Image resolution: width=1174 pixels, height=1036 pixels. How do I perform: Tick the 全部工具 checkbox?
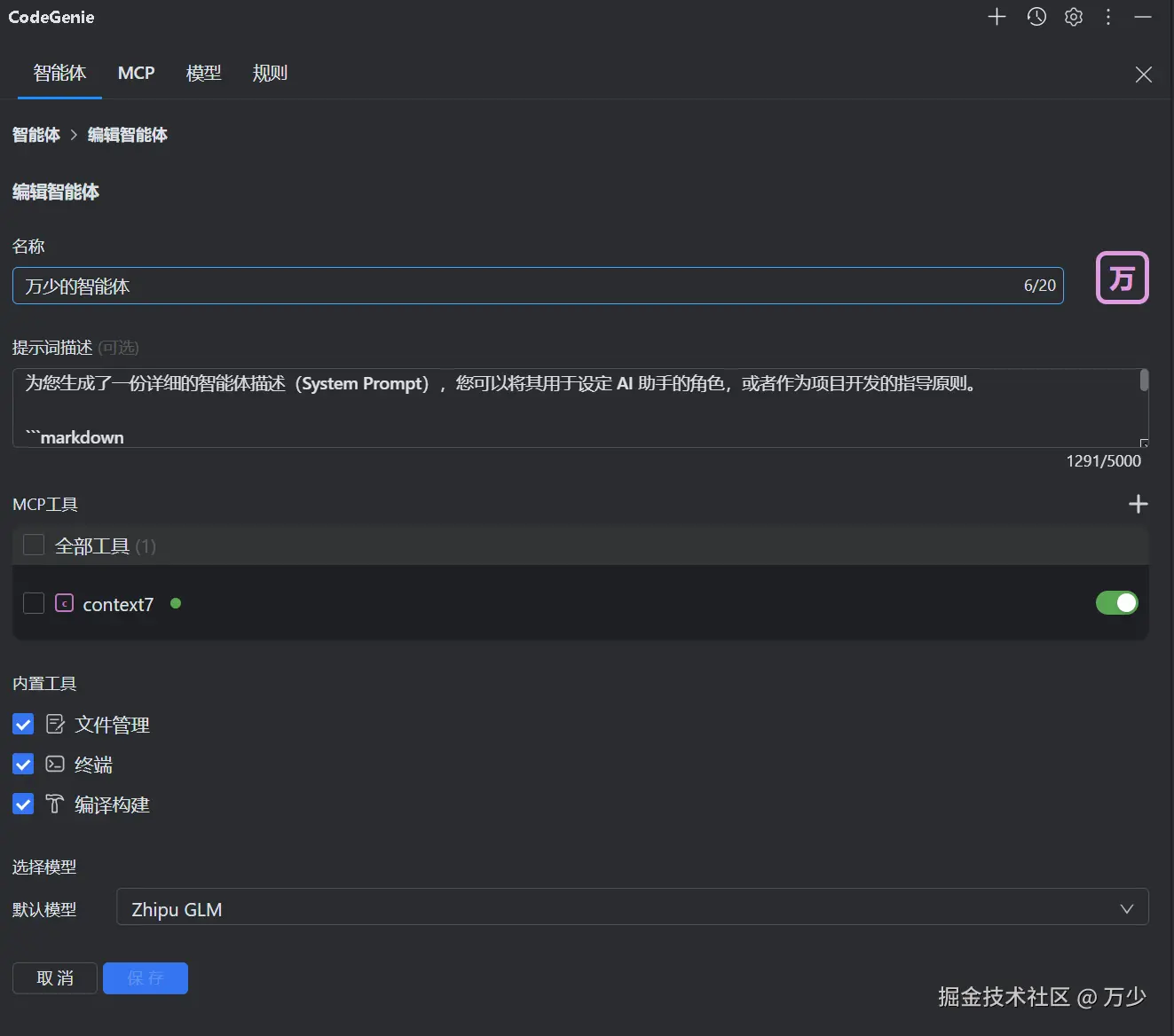point(34,545)
